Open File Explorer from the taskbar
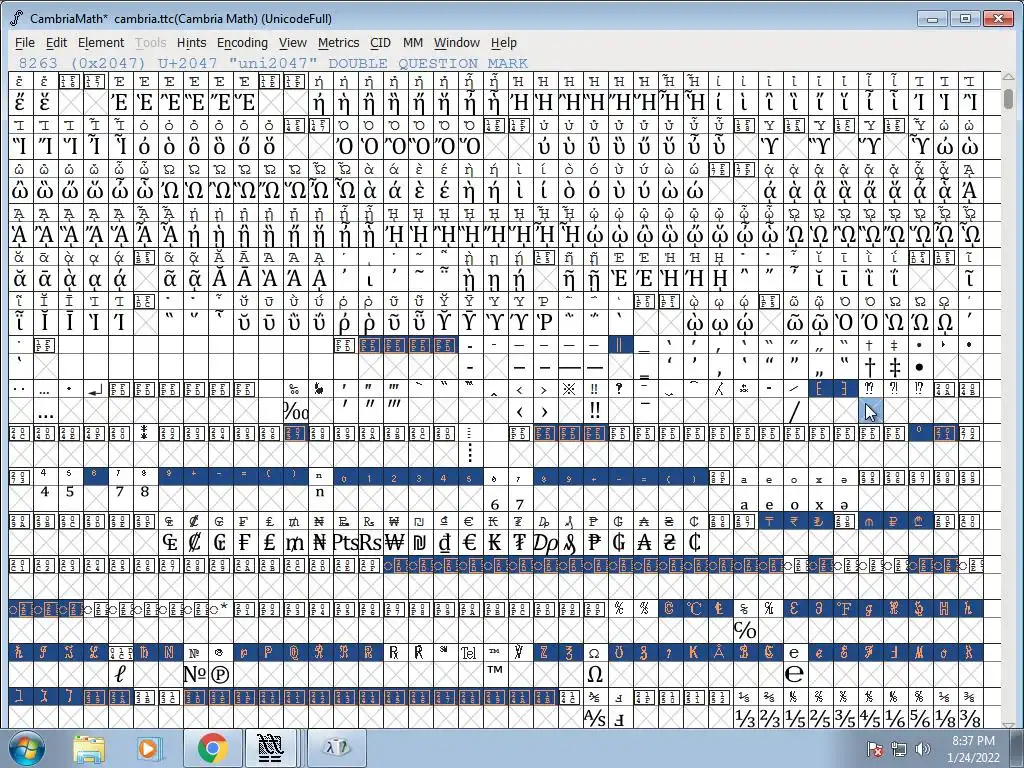The width and height of the screenshot is (1024, 768). [x=89, y=748]
